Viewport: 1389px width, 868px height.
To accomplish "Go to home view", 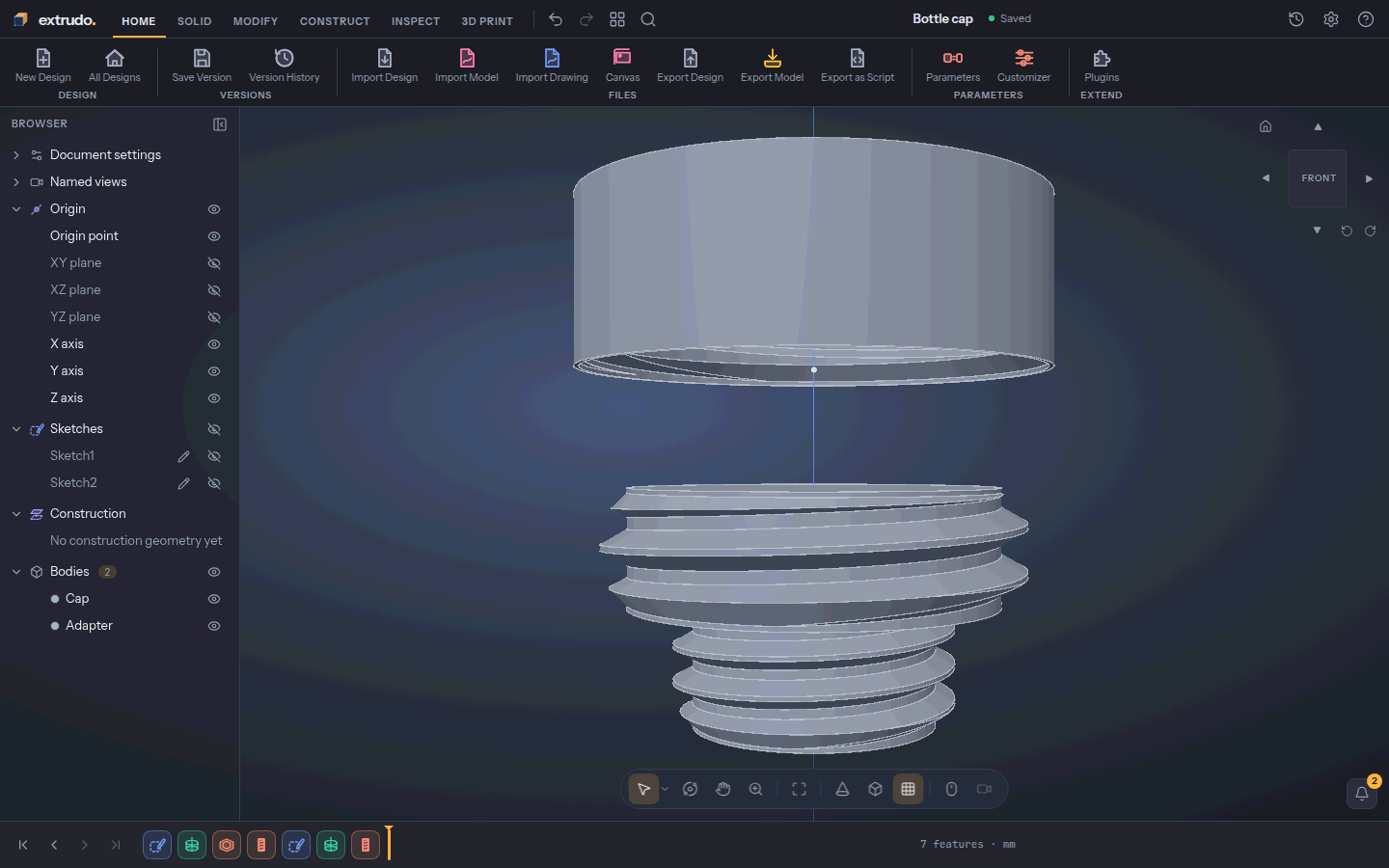I will click(x=1266, y=126).
